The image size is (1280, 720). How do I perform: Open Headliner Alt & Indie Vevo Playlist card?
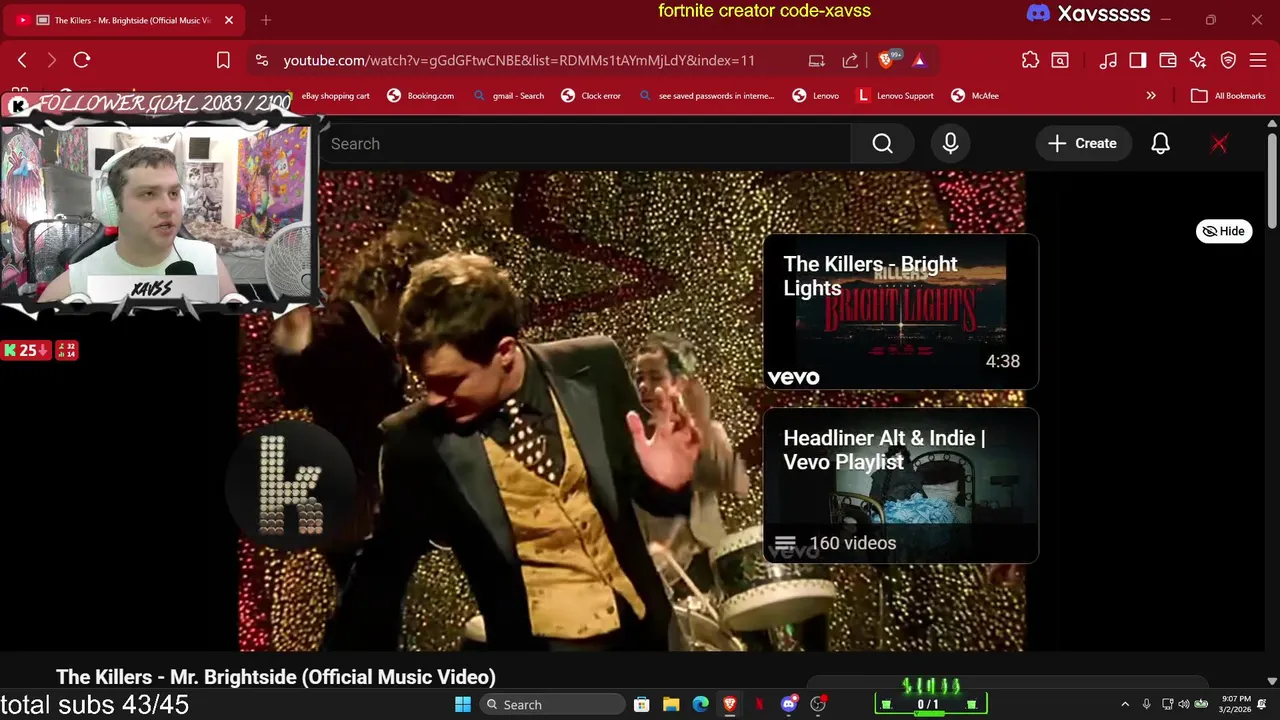[x=900, y=486]
